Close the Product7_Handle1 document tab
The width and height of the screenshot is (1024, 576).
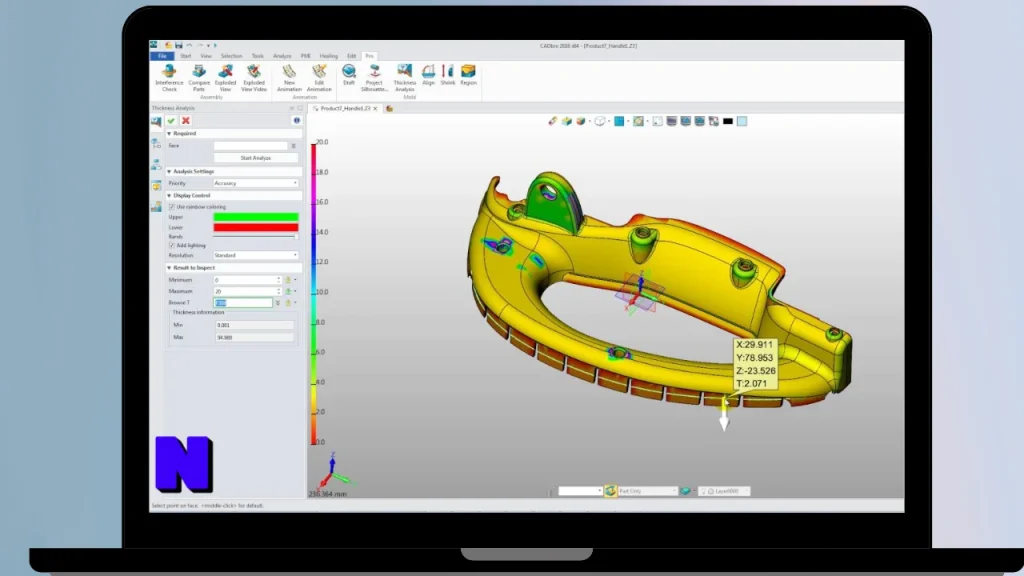click(376, 108)
